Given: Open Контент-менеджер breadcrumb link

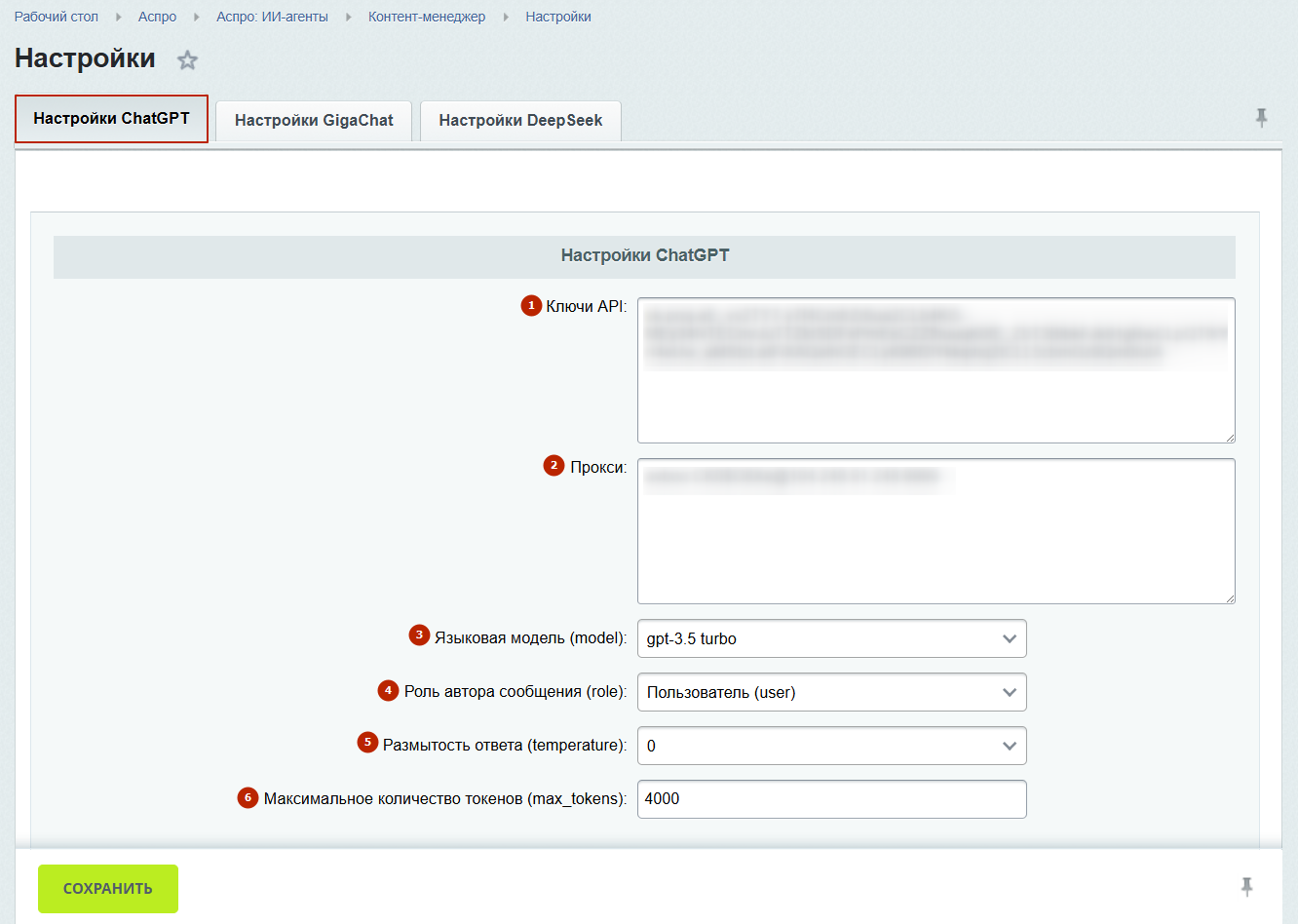Looking at the screenshot, I should click(427, 17).
